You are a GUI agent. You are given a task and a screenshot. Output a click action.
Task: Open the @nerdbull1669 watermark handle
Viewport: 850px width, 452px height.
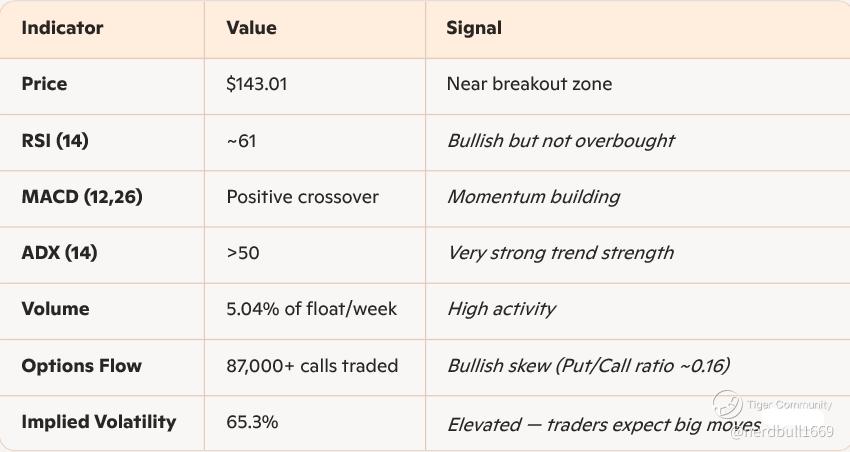coord(782,432)
